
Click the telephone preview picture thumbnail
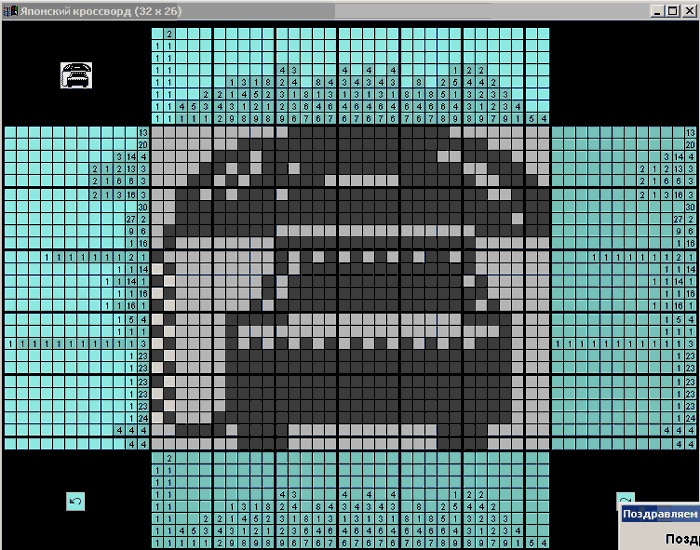pos(76,75)
